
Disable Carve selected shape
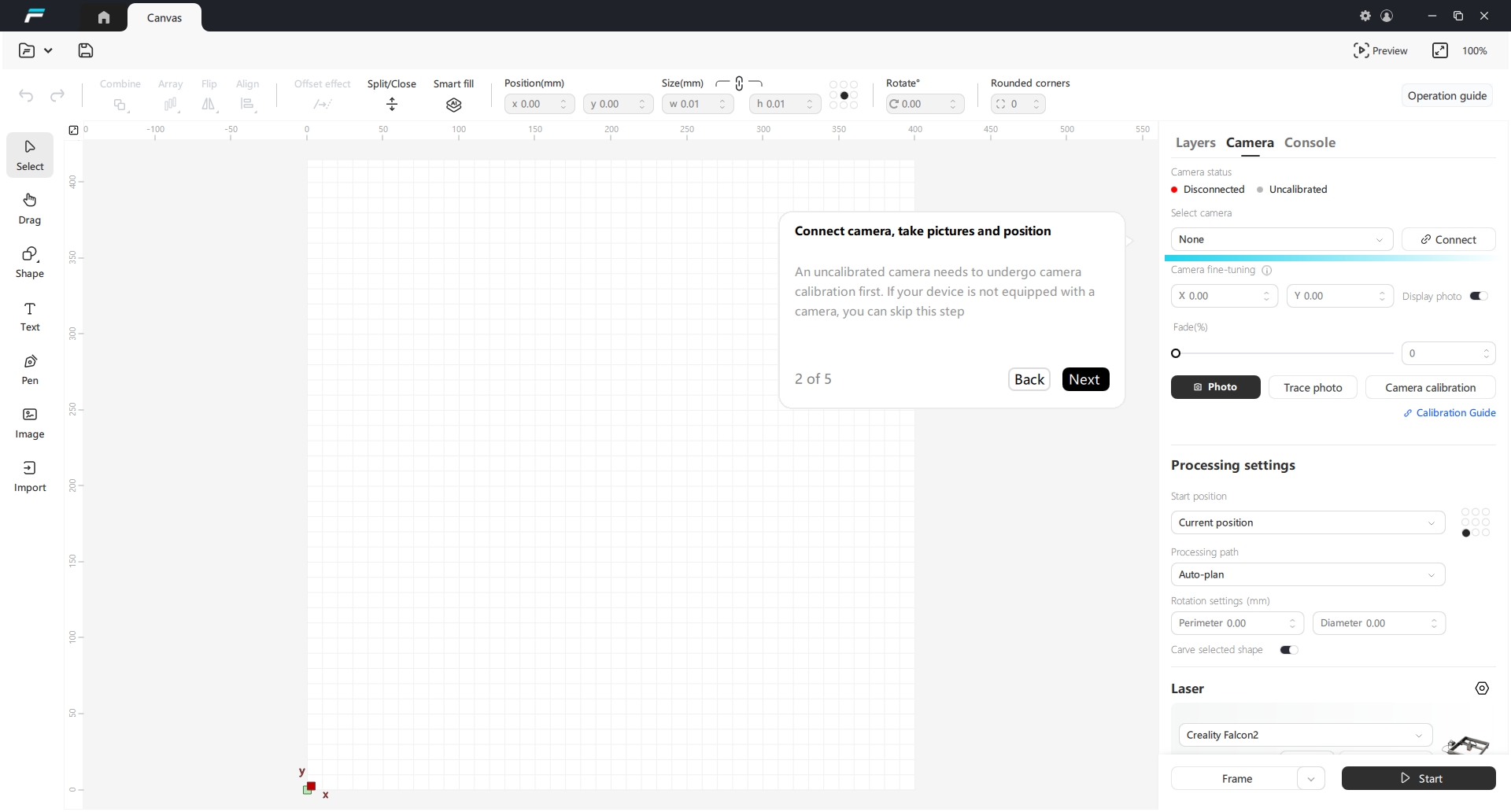click(x=1289, y=650)
